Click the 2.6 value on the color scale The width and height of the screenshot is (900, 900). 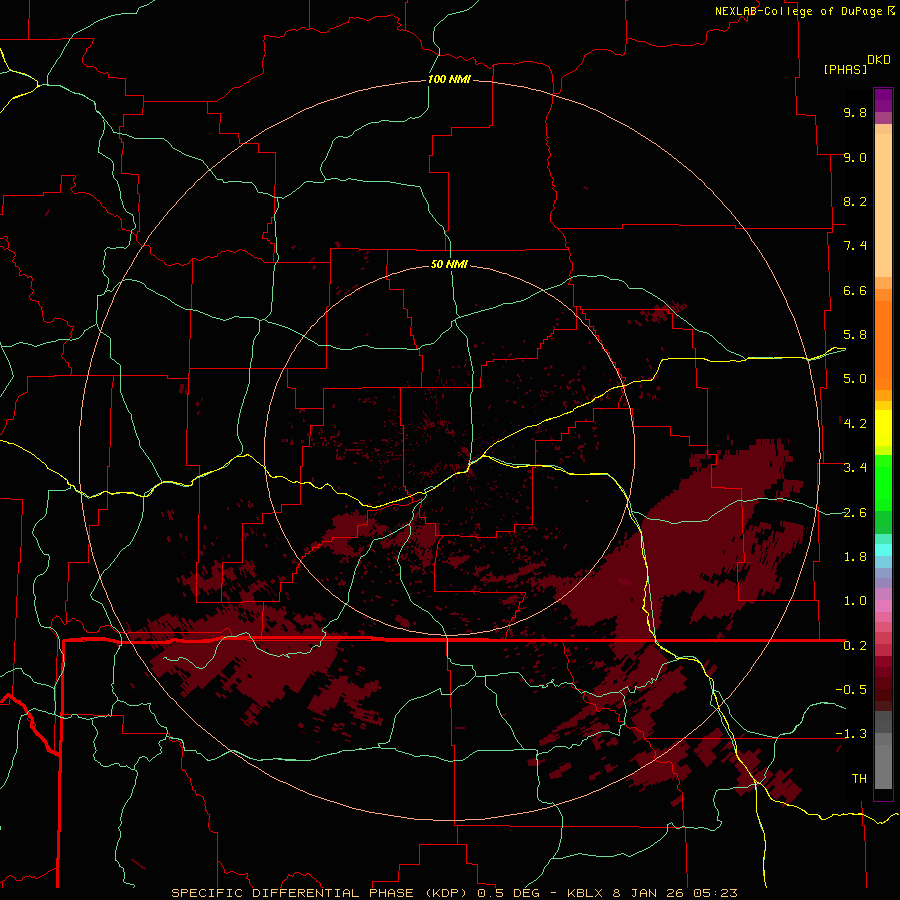click(x=855, y=513)
